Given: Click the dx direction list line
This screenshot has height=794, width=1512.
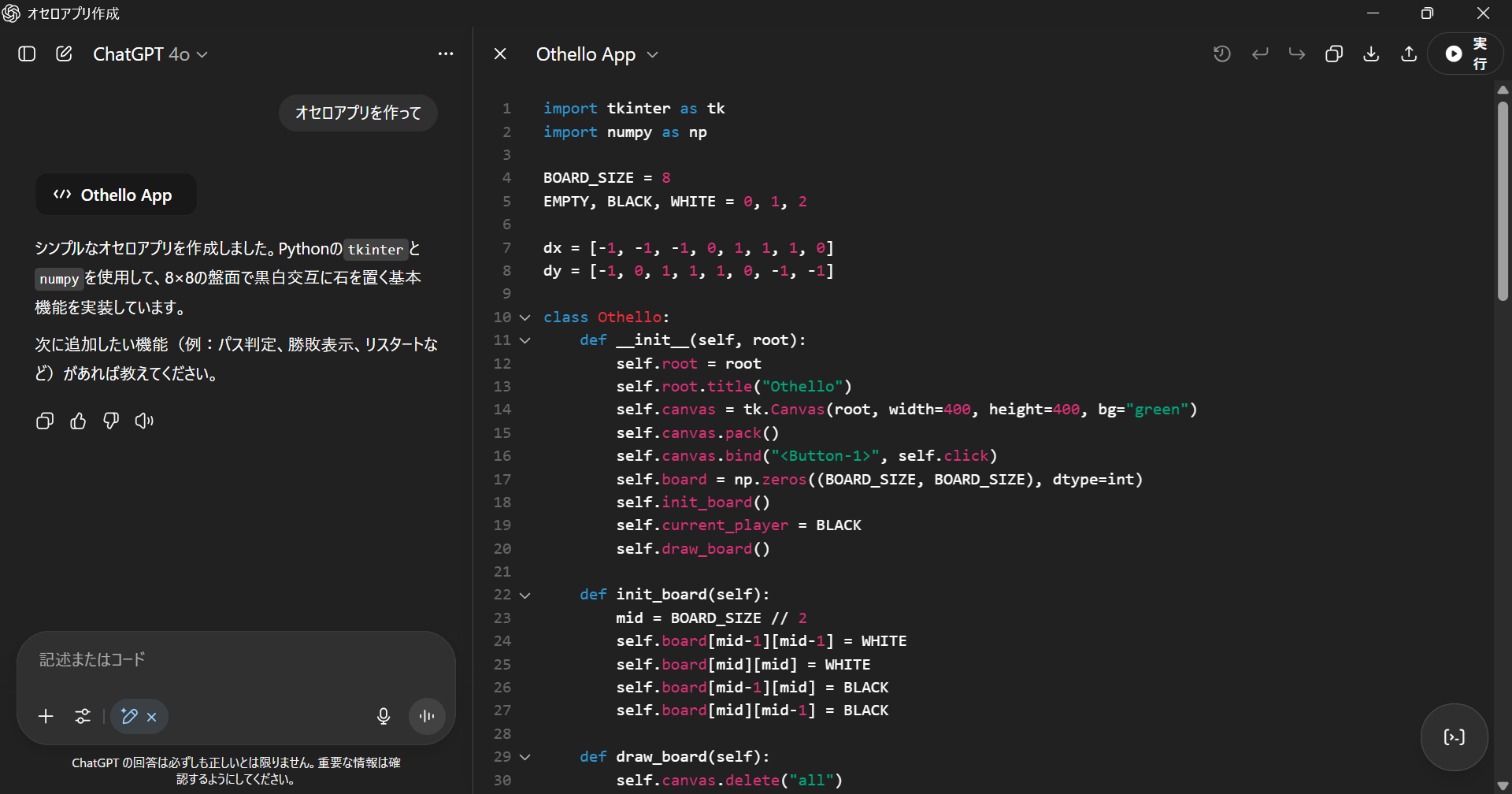Looking at the screenshot, I should pos(688,248).
